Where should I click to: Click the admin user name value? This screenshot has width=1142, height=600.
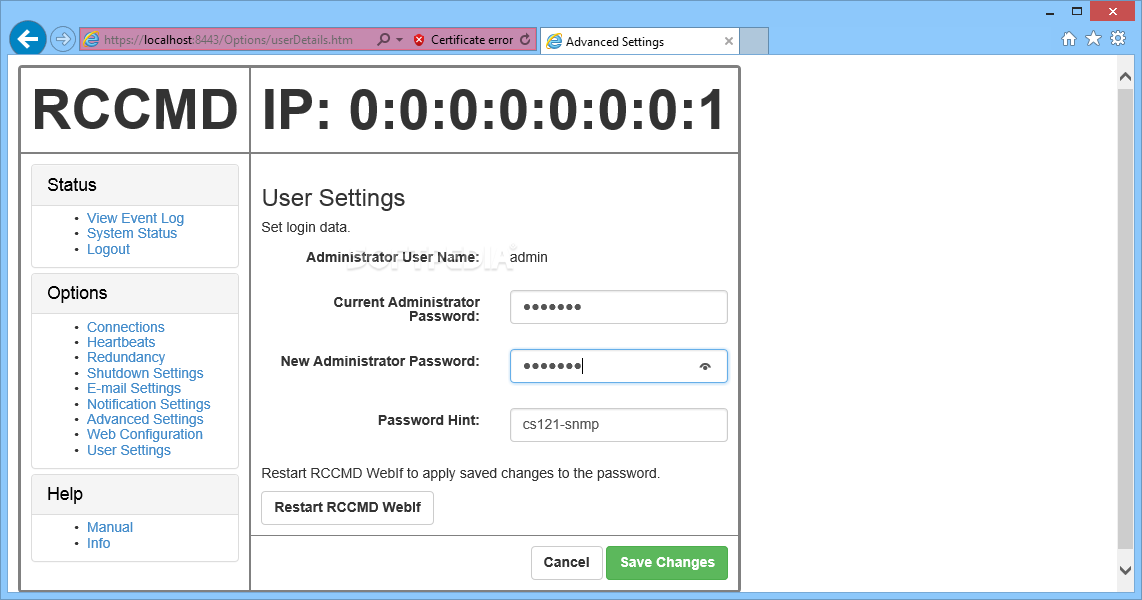pyautogui.click(x=529, y=257)
